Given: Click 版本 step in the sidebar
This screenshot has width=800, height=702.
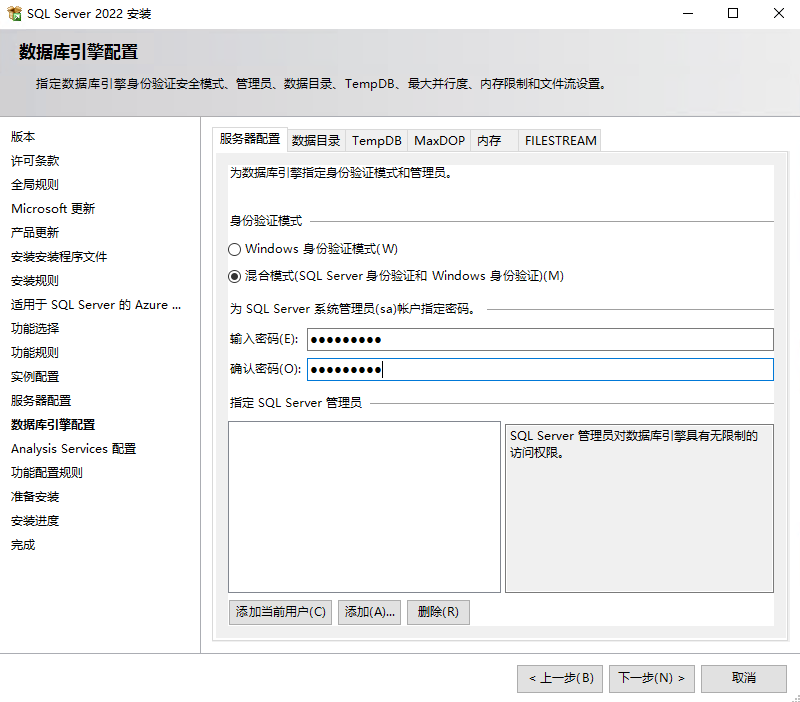Looking at the screenshot, I should tap(23, 137).
